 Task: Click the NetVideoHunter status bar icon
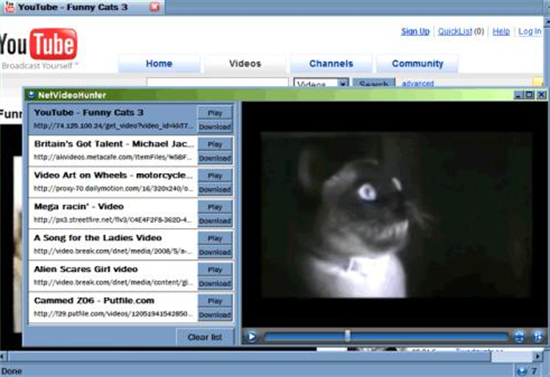coord(522,371)
